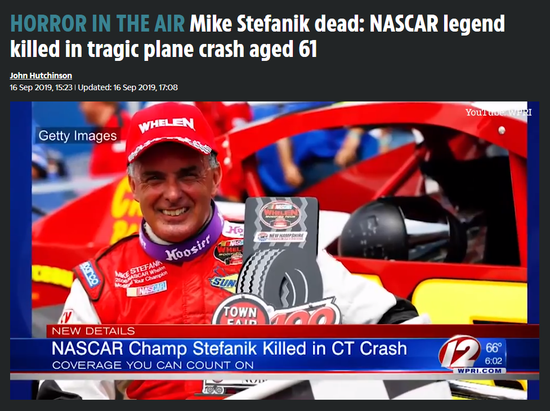The height and width of the screenshot is (411, 550).
Task: Click the 66° temperature readout
Action: click(x=494, y=348)
